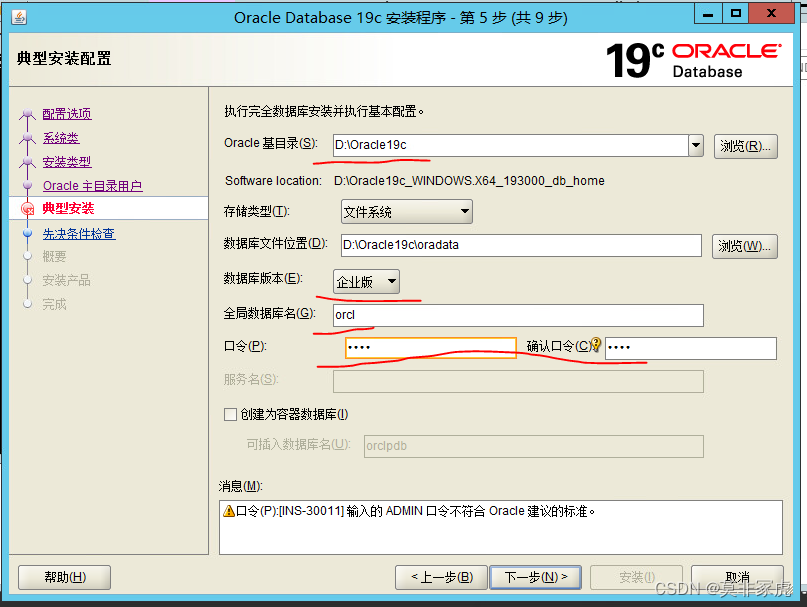Maximize the installer window
The width and height of the screenshot is (807, 607).
coord(735,14)
